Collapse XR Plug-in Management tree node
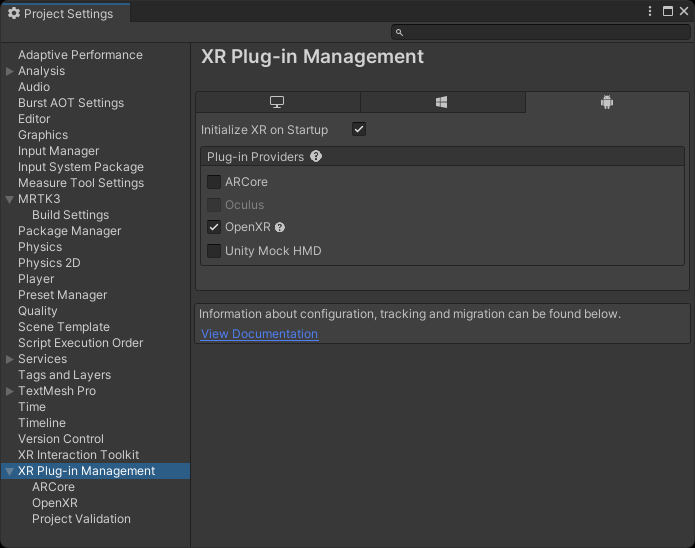 point(10,471)
